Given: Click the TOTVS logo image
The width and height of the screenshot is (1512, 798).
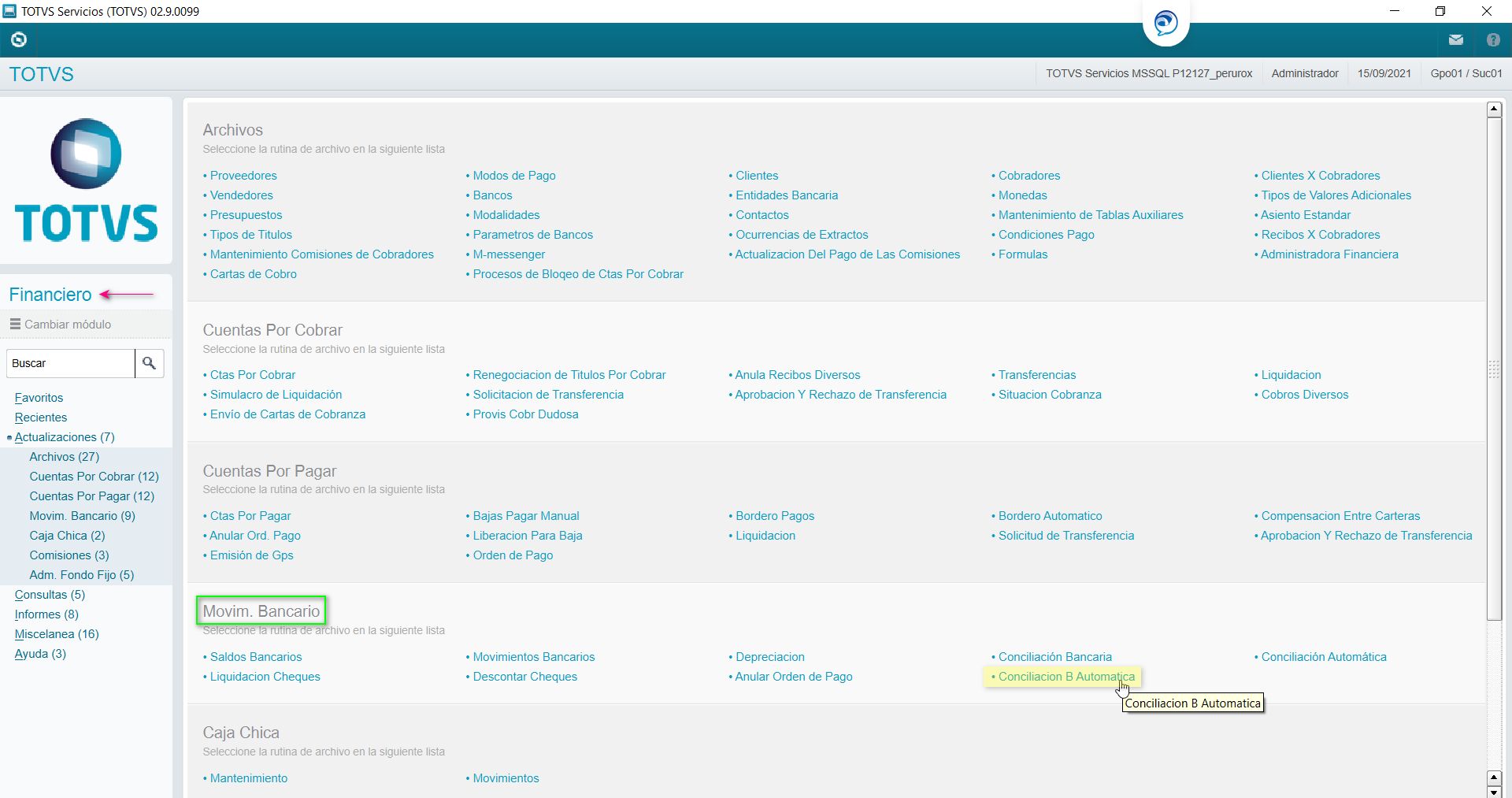Looking at the screenshot, I should point(86,180).
